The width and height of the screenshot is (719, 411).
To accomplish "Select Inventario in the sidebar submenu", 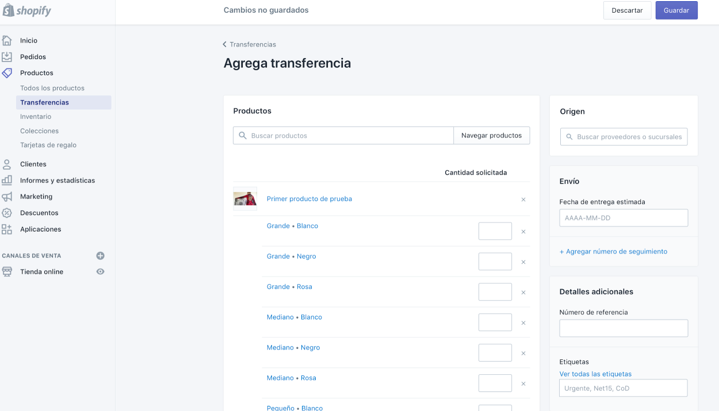I will (36, 117).
